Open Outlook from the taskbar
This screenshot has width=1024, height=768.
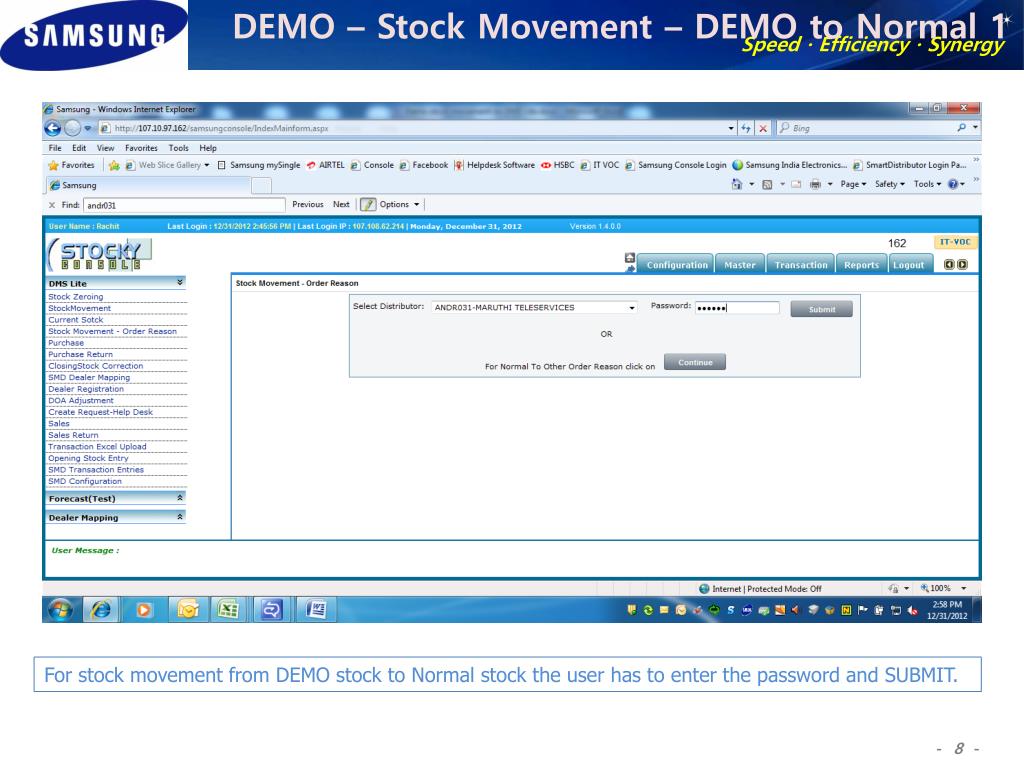tap(187, 610)
